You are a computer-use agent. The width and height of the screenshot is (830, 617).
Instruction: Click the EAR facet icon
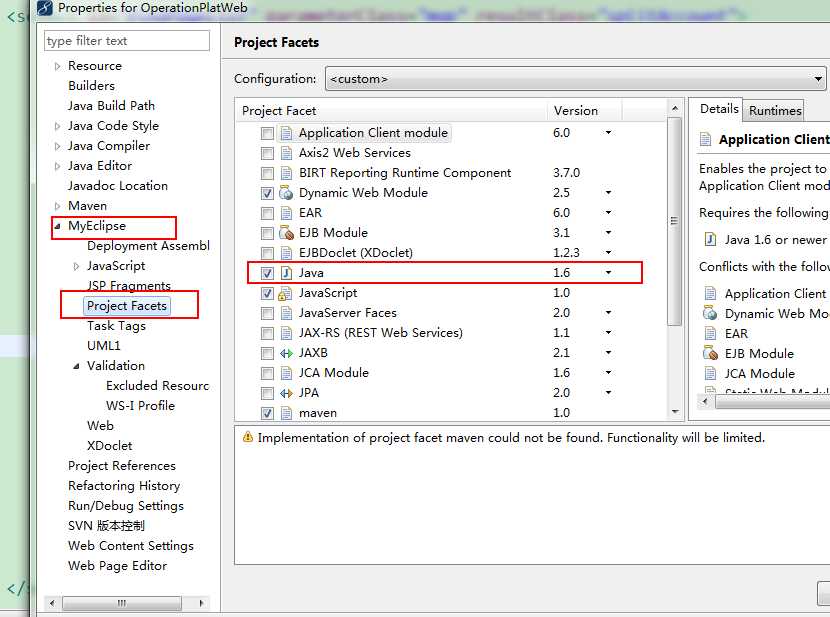pyautogui.click(x=286, y=213)
